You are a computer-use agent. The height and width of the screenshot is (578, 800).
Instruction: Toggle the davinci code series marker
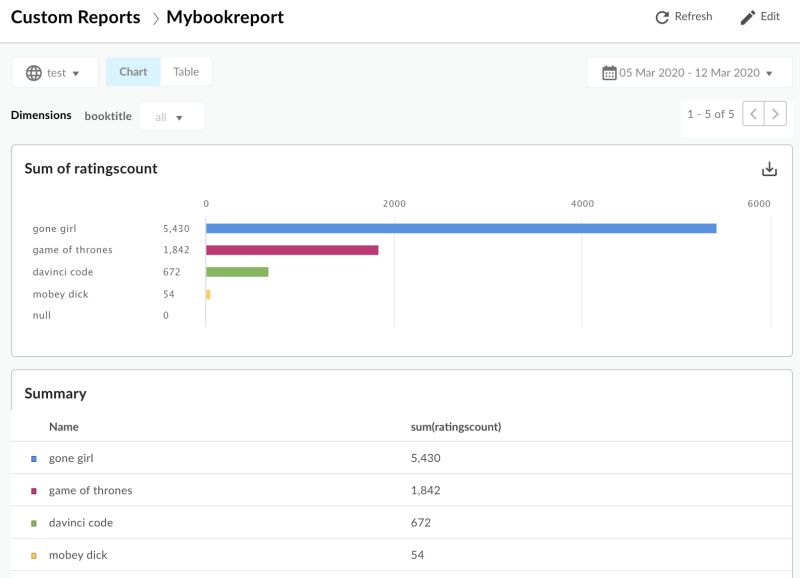[32, 522]
